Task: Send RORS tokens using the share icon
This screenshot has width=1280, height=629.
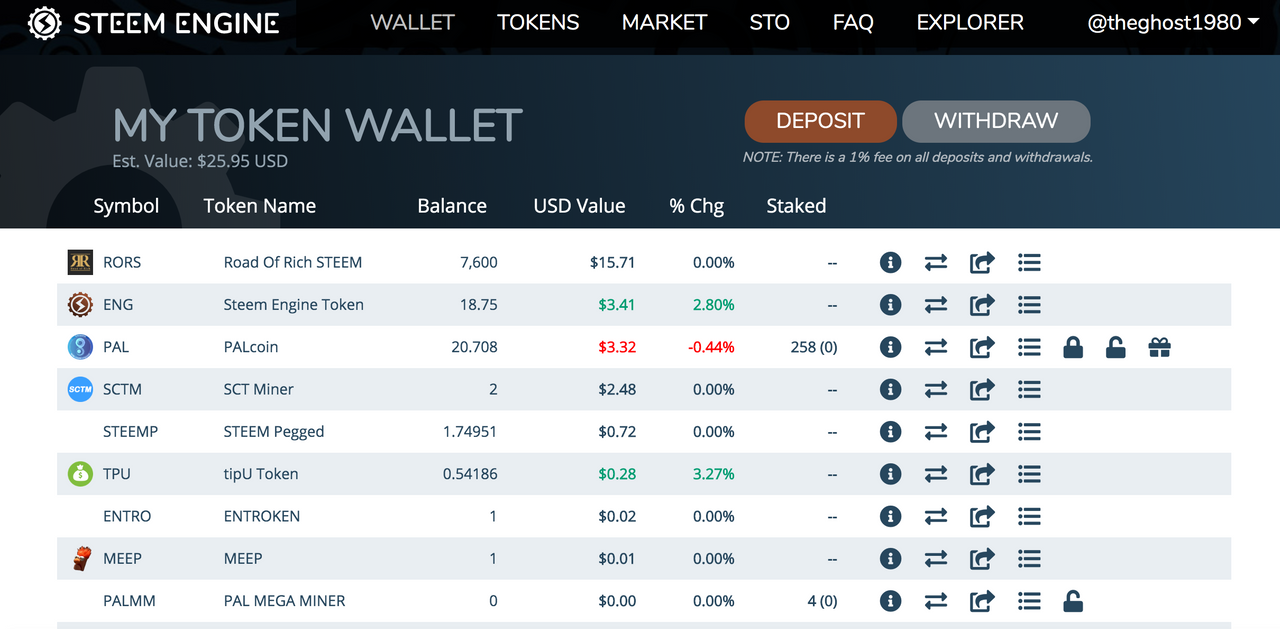Action: click(982, 262)
